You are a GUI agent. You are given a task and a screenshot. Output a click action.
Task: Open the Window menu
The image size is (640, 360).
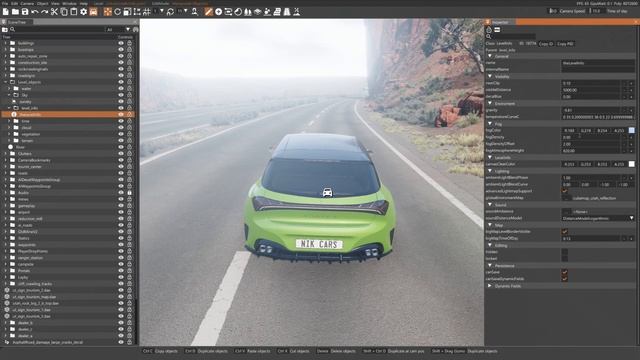tap(69, 3)
